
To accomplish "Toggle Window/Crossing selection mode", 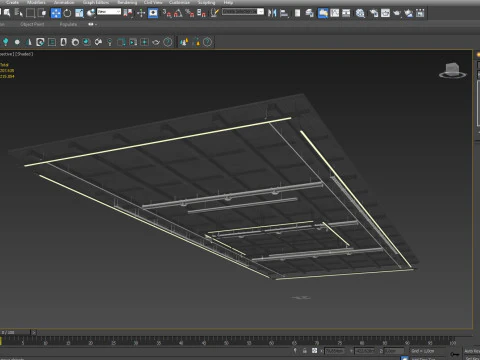I will 42,13.
